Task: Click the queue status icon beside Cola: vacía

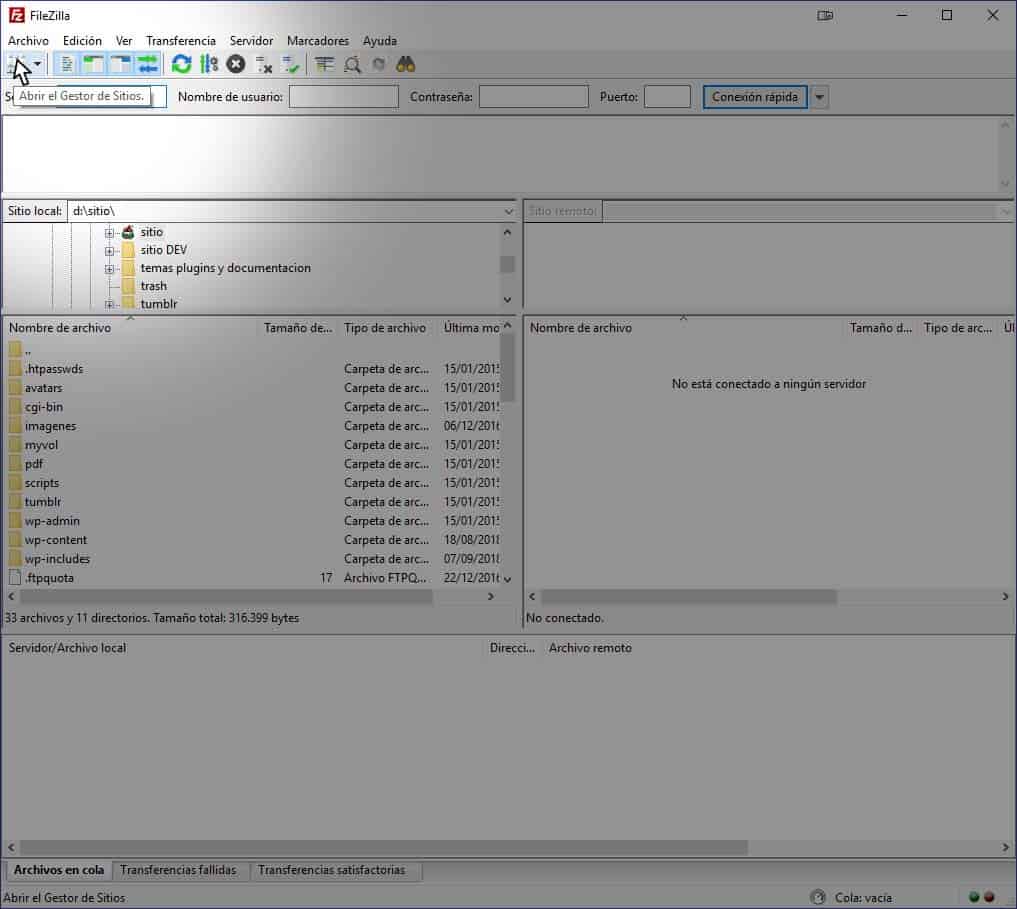Action: 818,897
